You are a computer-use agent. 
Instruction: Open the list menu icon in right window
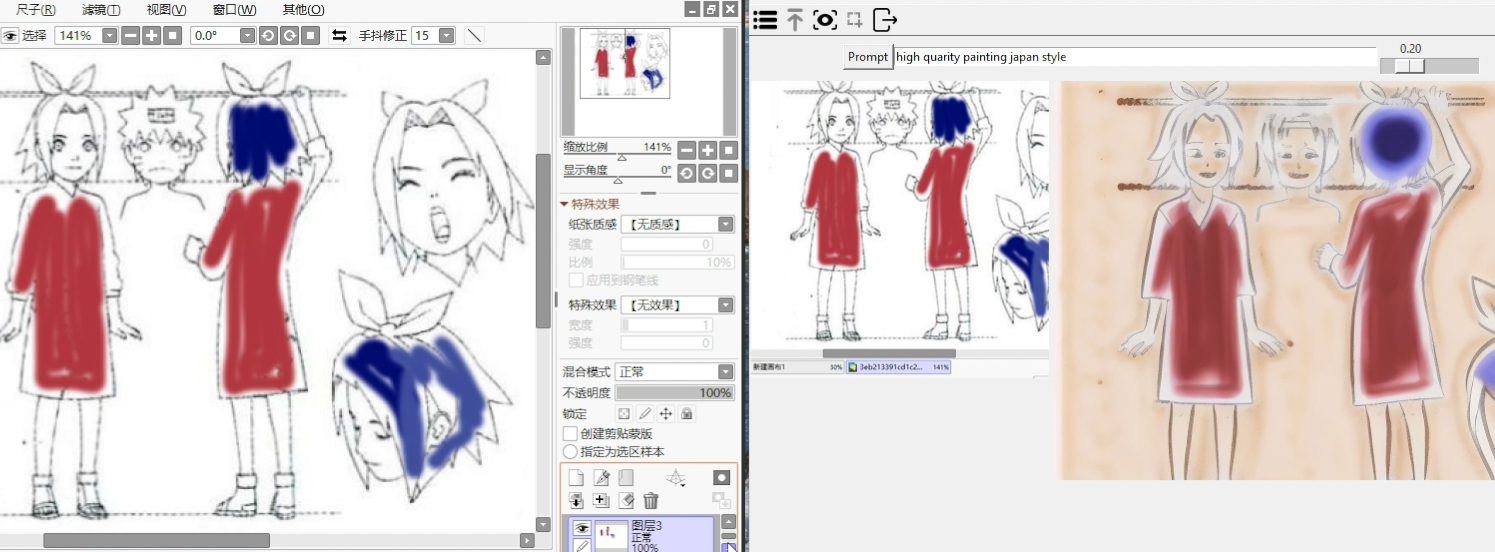pyautogui.click(x=766, y=19)
